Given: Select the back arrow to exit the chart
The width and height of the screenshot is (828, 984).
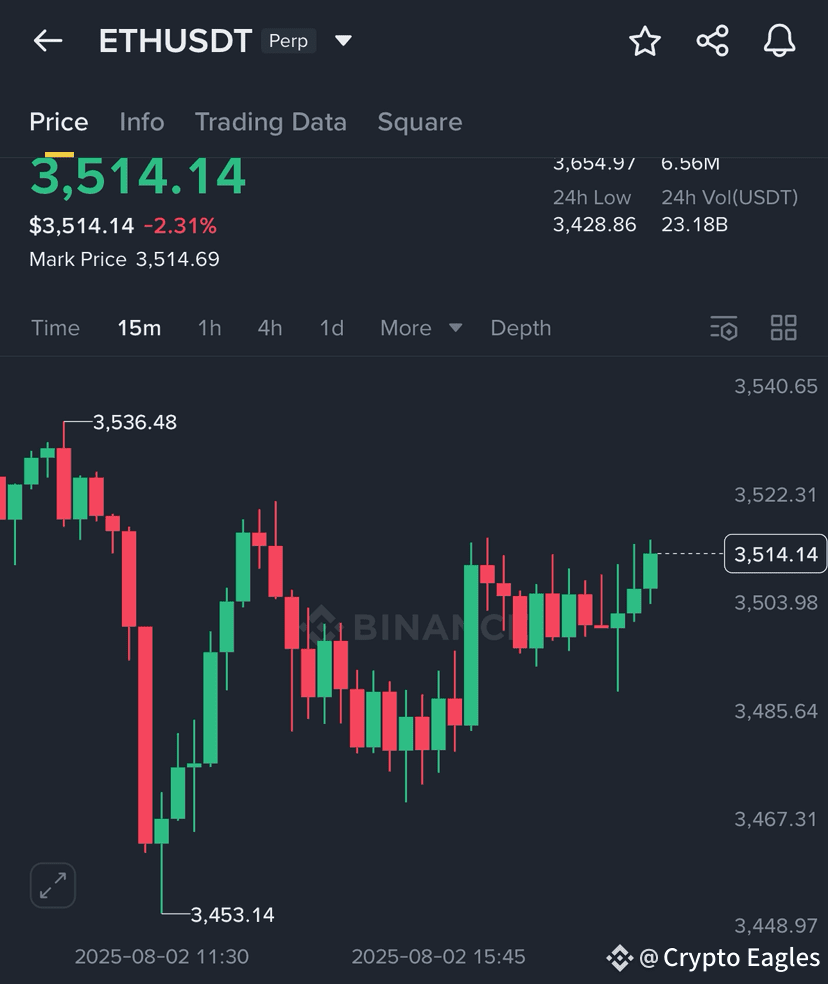Looking at the screenshot, I should (x=48, y=41).
